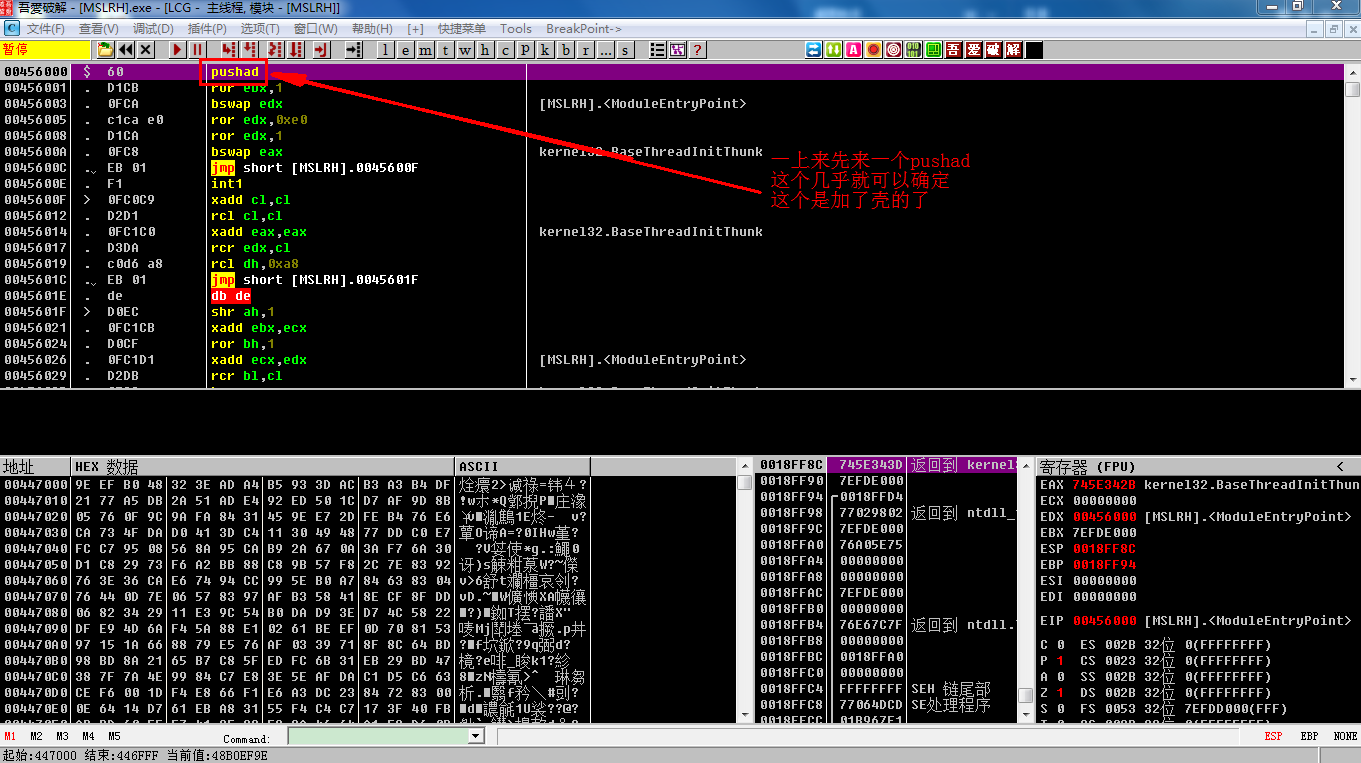Open Call stack with 'k' button
Image resolution: width=1361 pixels, height=763 pixels.
pos(545,50)
